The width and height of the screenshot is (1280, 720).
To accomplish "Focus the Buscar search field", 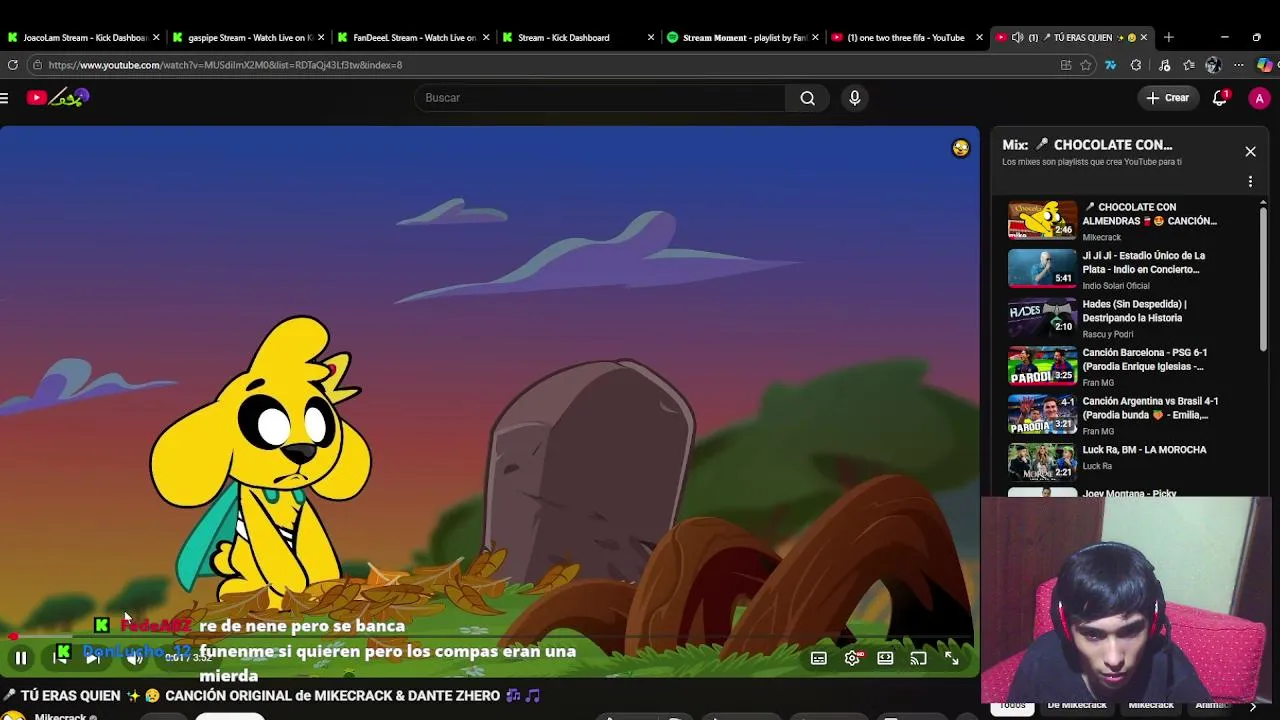I will [x=600, y=97].
